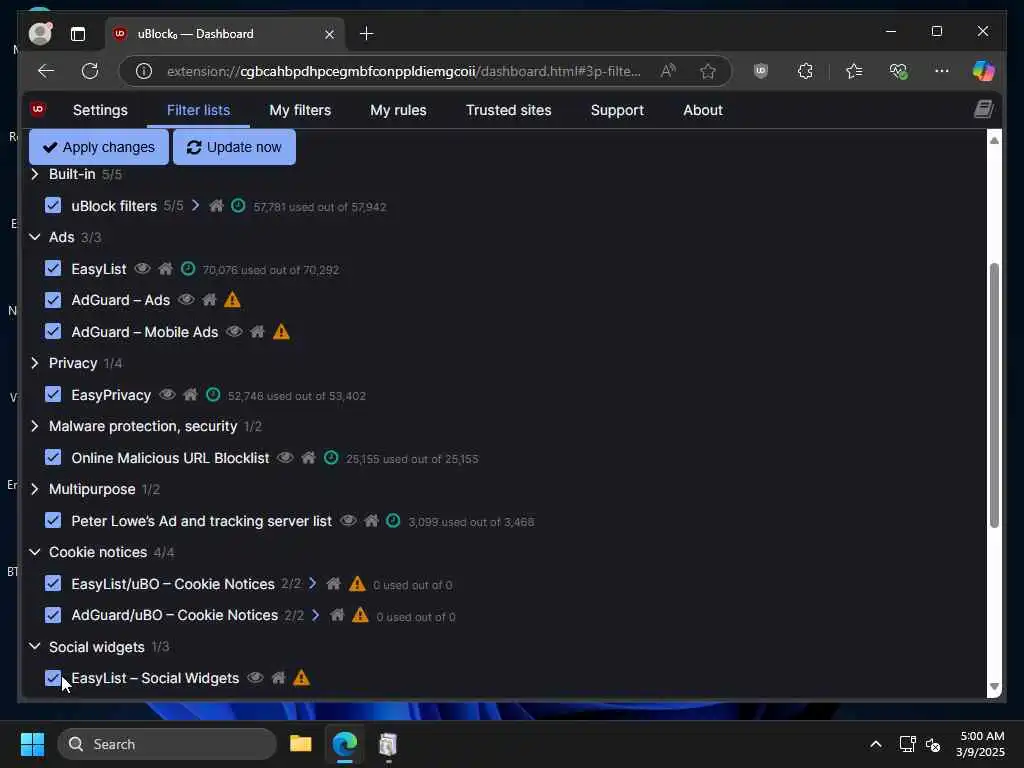Click the EasyList update clock icon
This screenshot has height=768, width=1024.
pyautogui.click(x=188, y=268)
